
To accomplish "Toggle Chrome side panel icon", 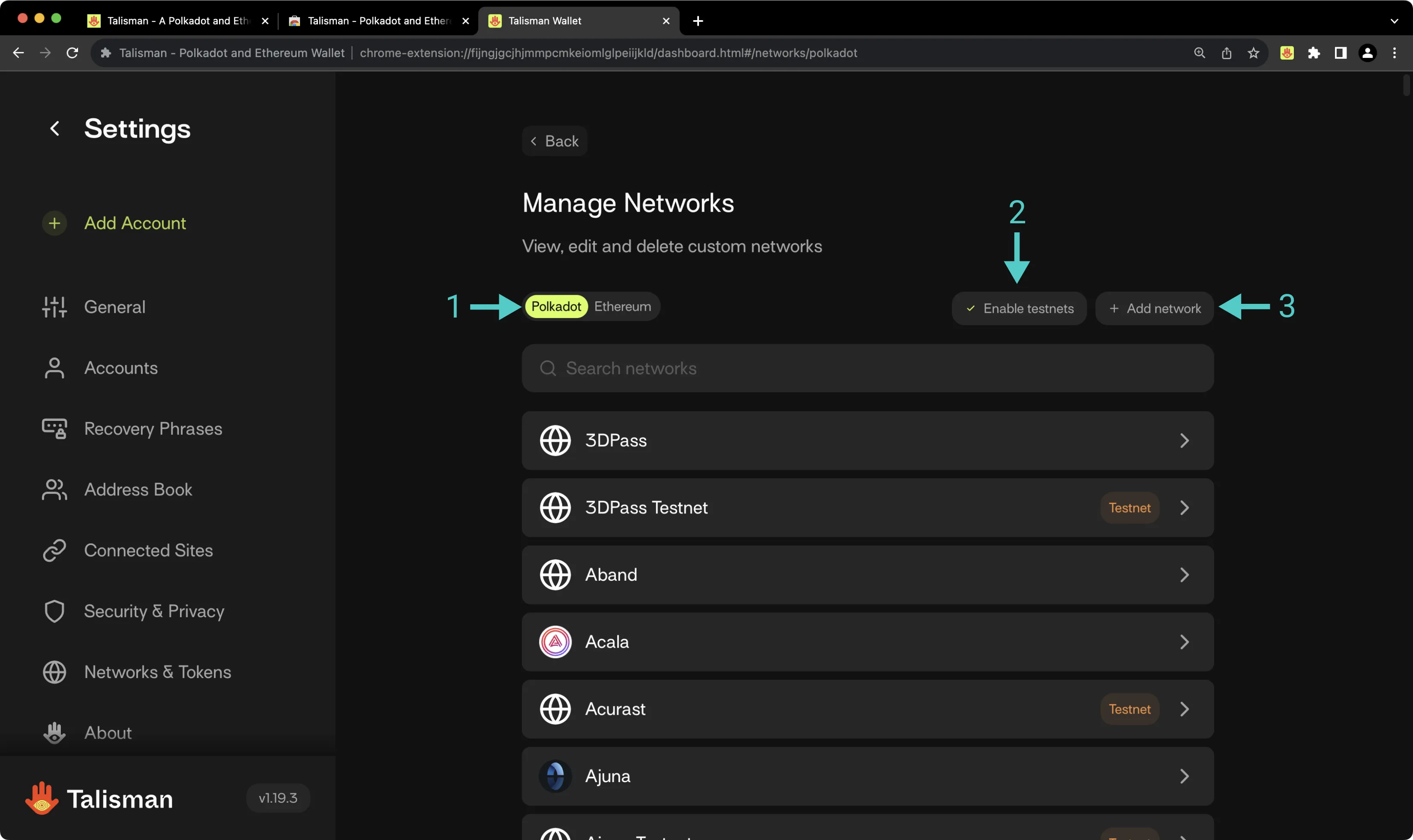I will (1340, 53).
